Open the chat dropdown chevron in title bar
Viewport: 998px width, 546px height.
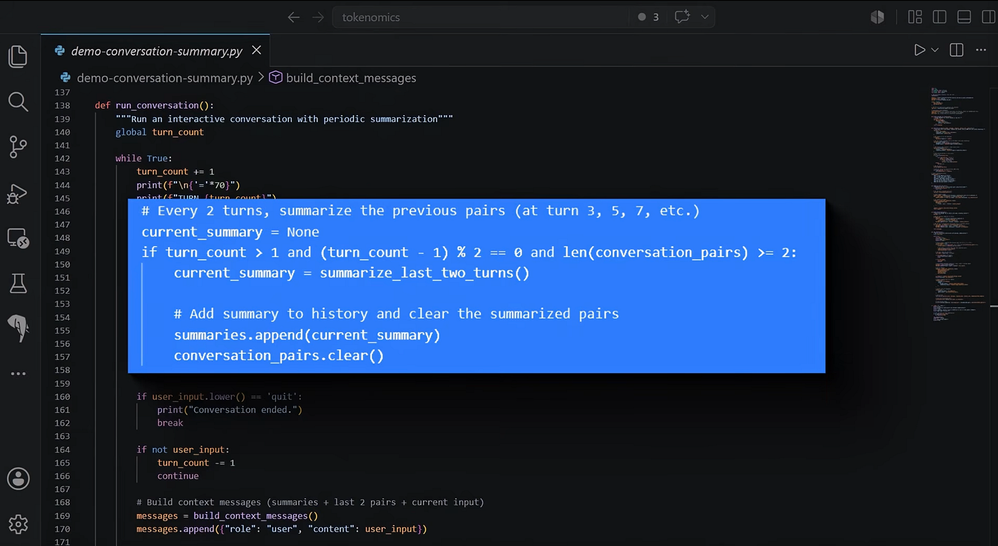point(705,17)
